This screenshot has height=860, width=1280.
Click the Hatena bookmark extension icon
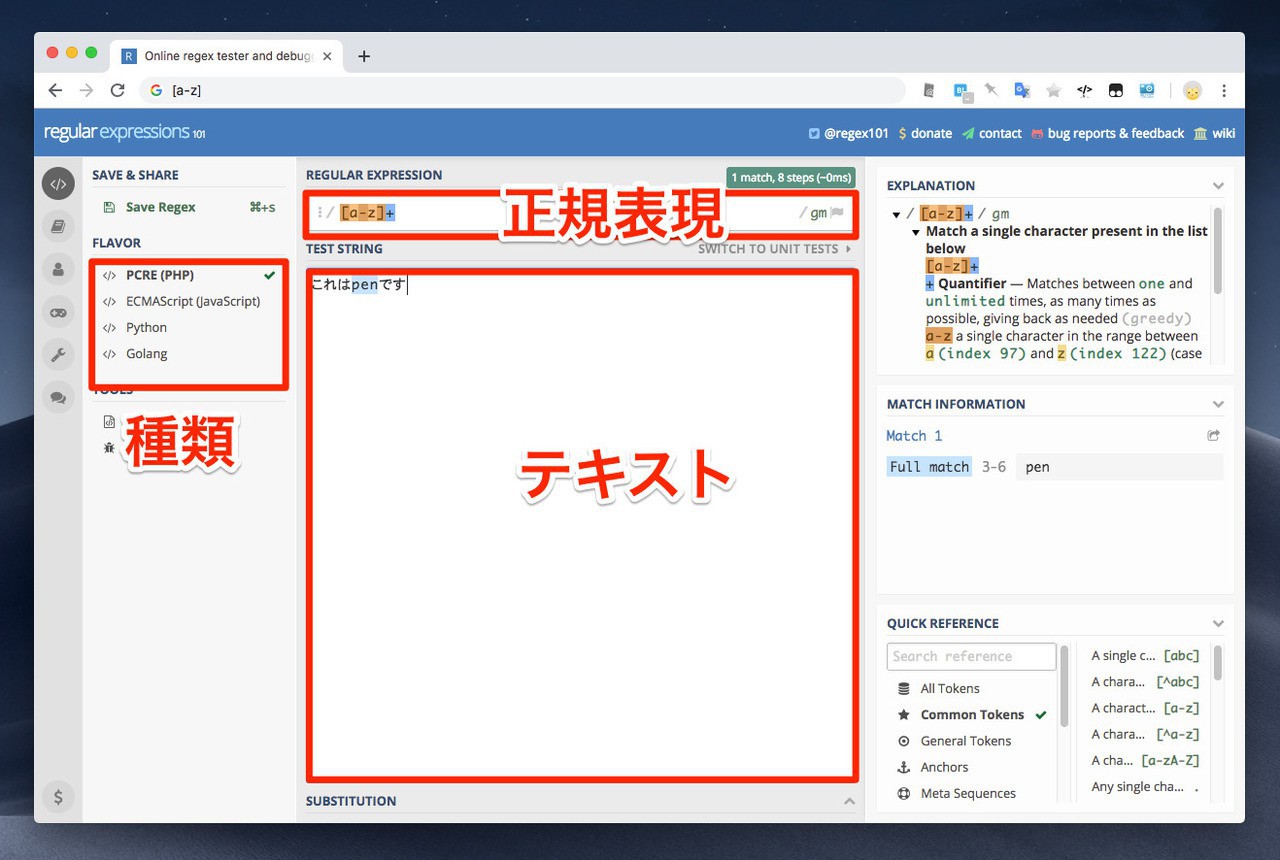[x=961, y=90]
